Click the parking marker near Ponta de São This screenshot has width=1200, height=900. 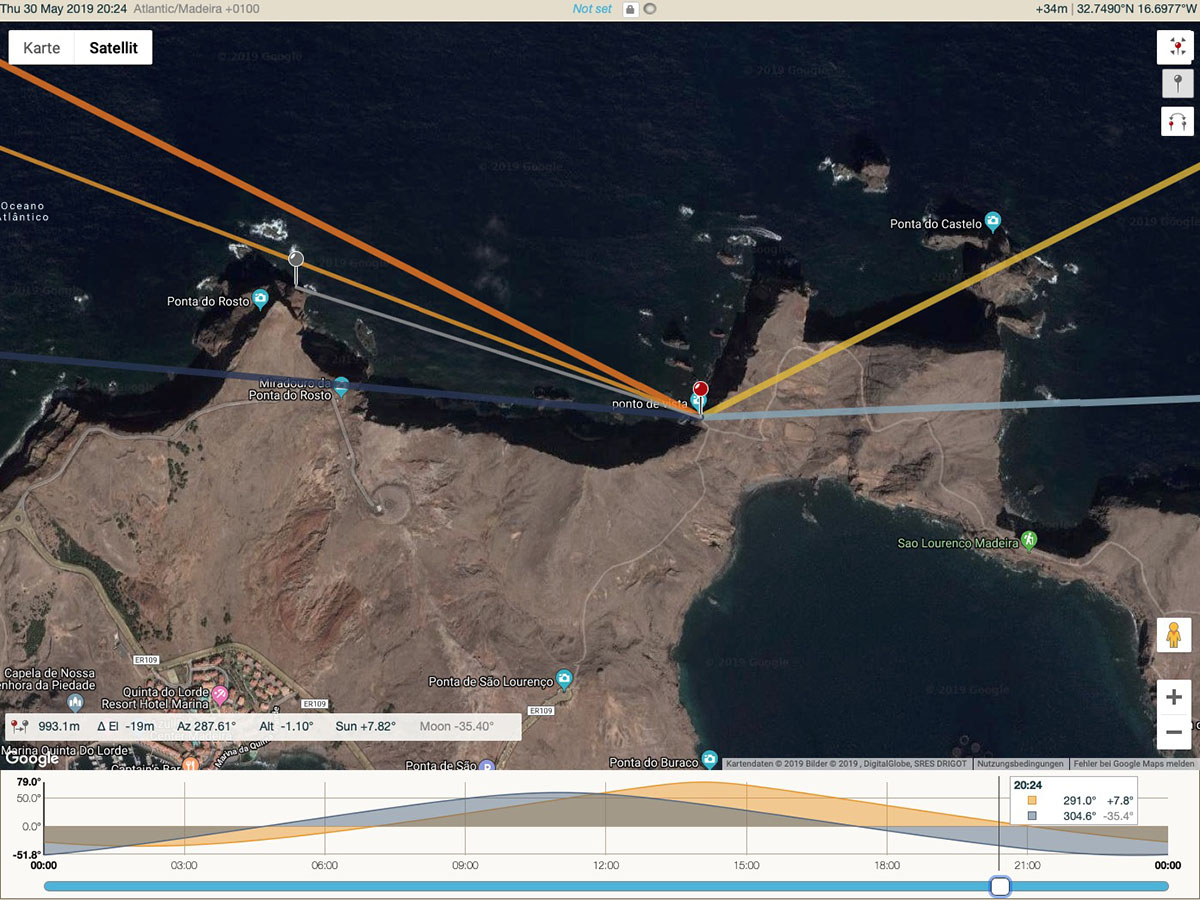coord(486,765)
